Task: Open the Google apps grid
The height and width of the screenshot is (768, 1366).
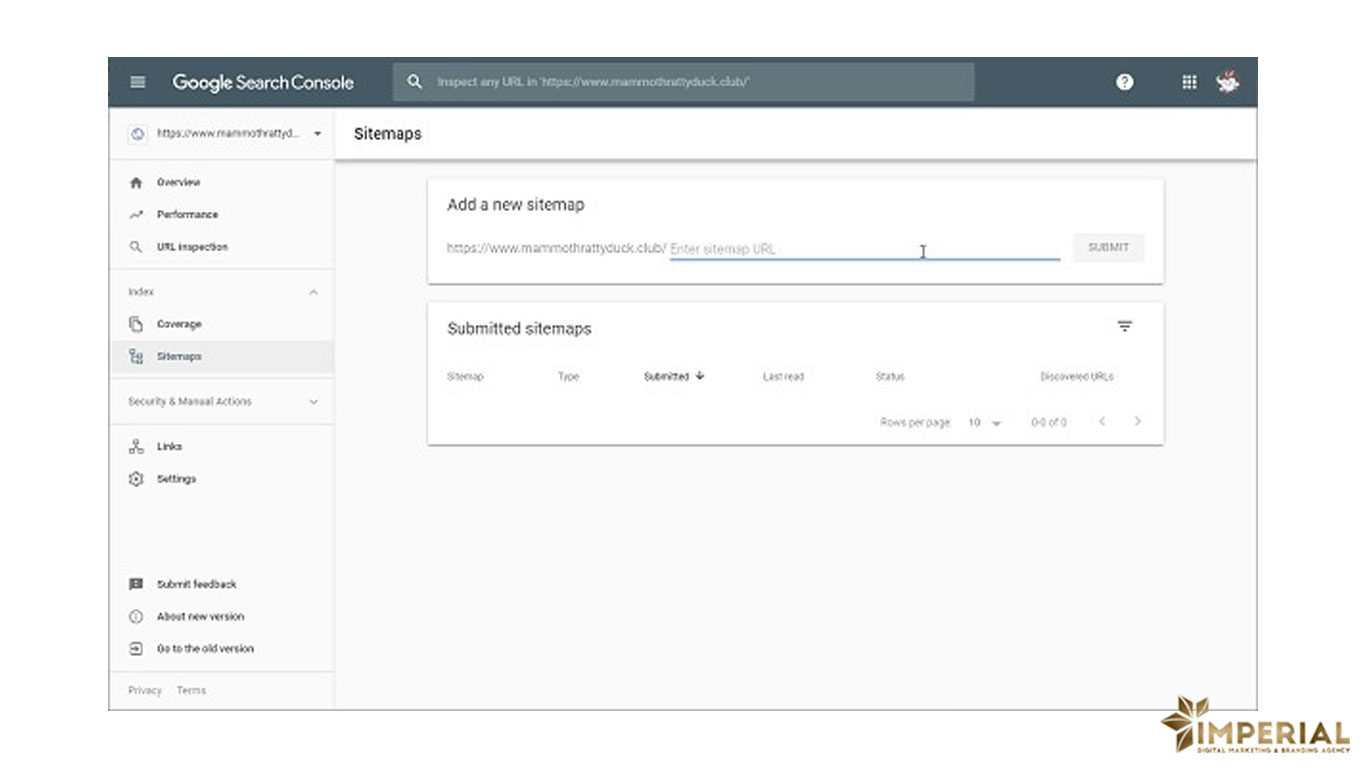Action: point(1189,82)
